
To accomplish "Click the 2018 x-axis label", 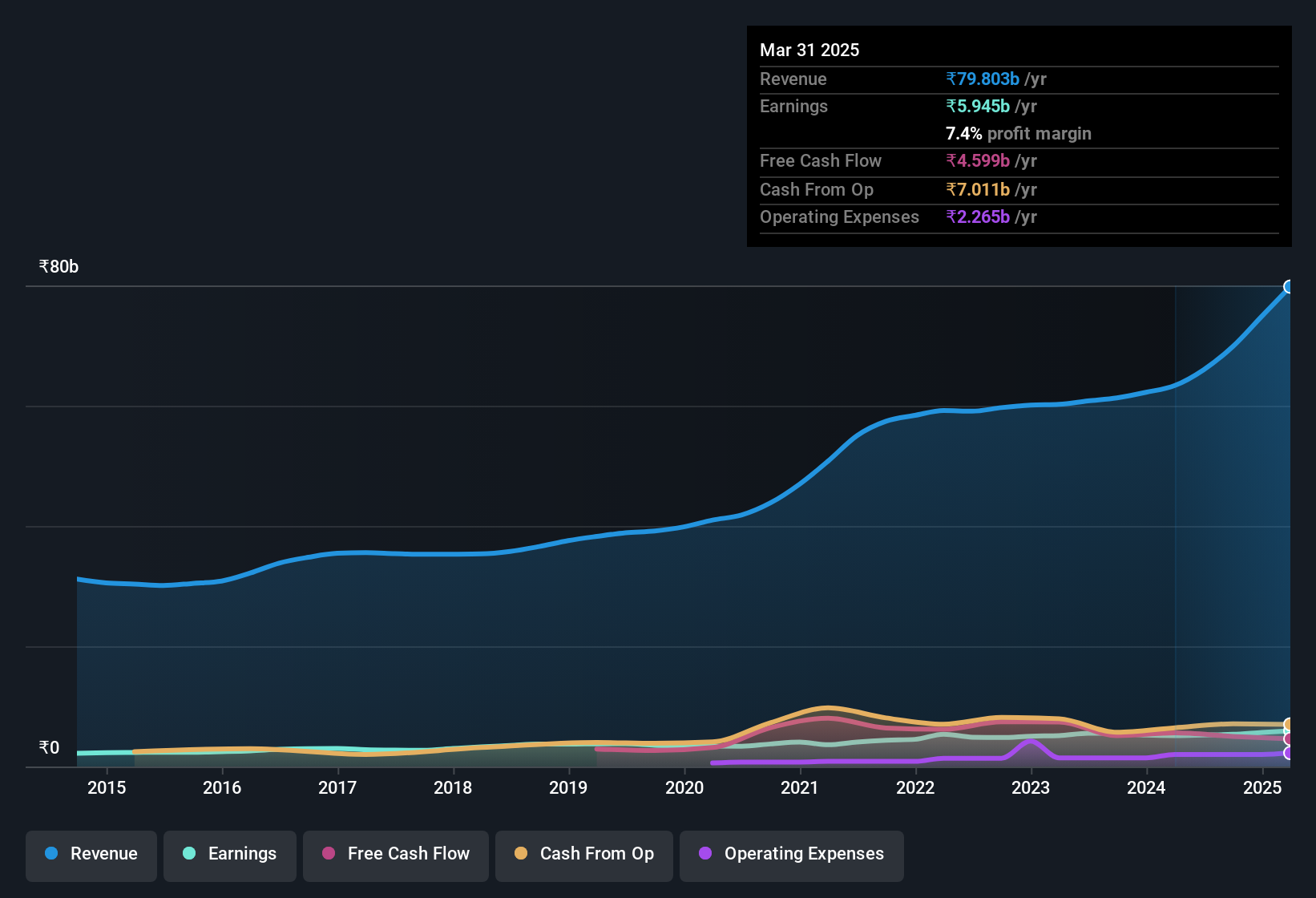I will pos(453,788).
